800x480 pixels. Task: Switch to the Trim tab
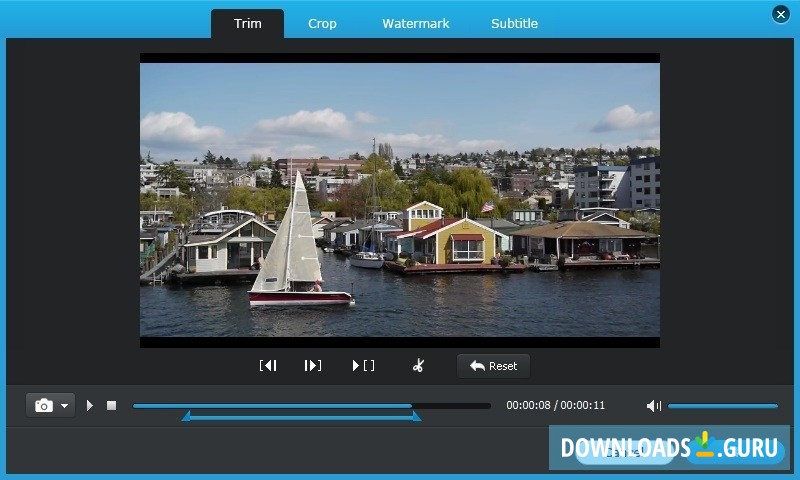247,23
